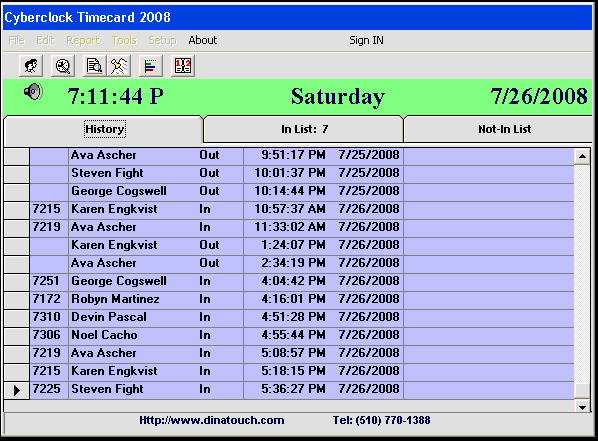Click the scrollbar up arrow

point(582,156)
